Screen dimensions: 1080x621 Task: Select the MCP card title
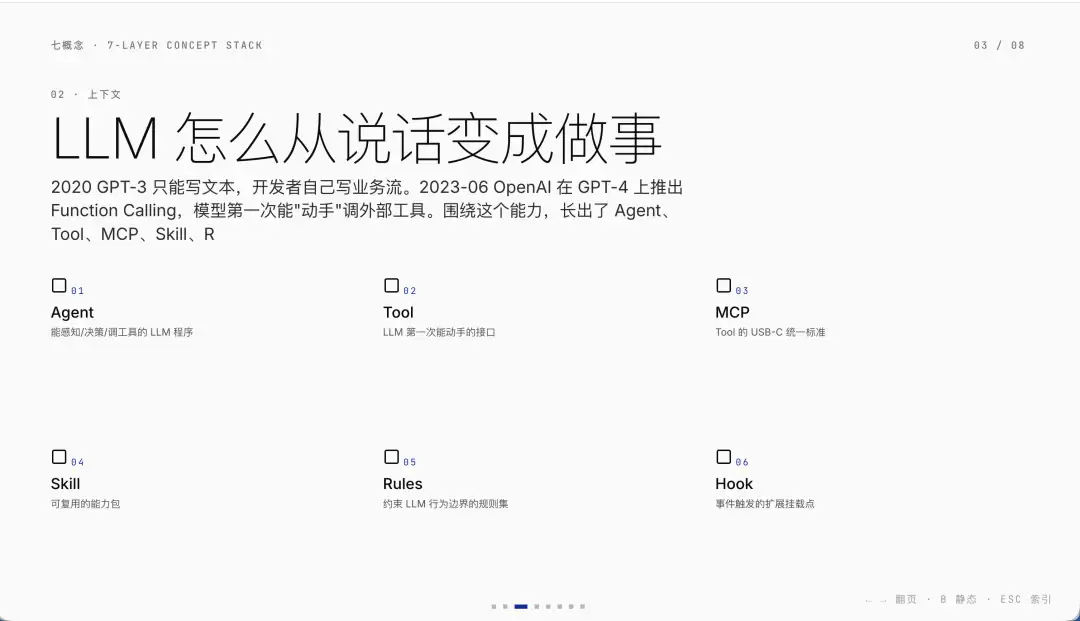(x=732, y=313)
